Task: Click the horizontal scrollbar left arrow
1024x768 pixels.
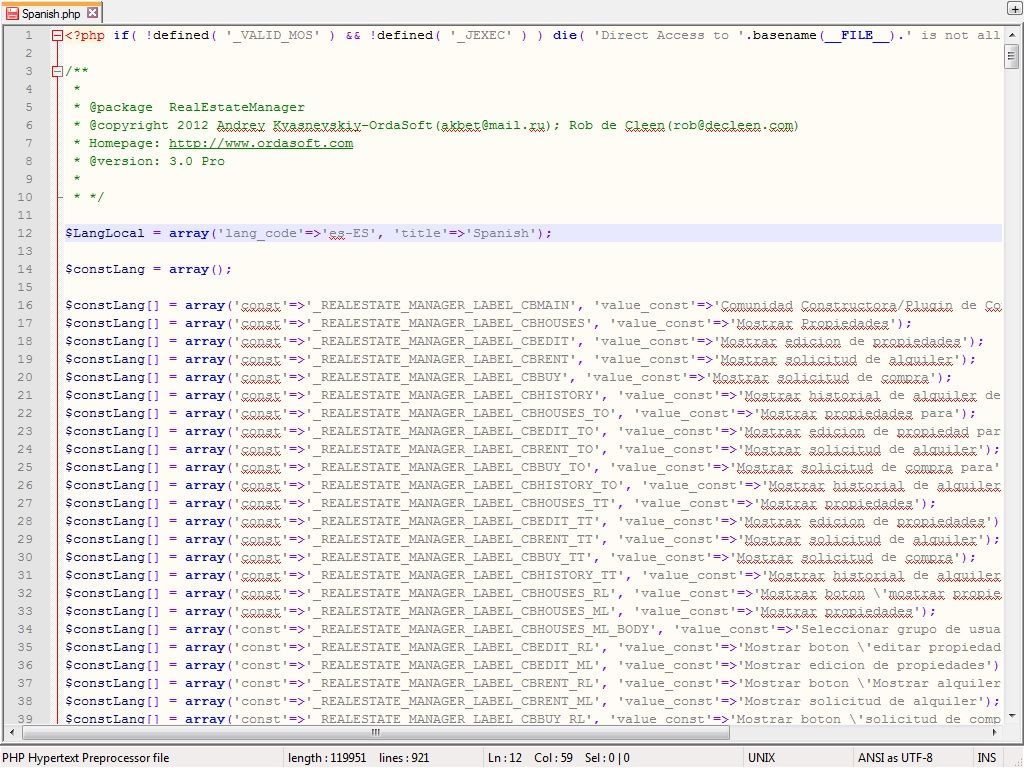Action: coord(11,732)
